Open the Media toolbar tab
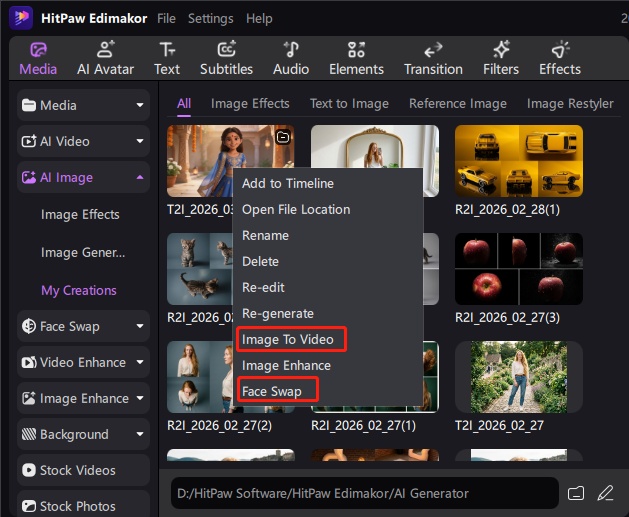Image resolution: width=629 pixels, height=517 pixels. (38, 59)
